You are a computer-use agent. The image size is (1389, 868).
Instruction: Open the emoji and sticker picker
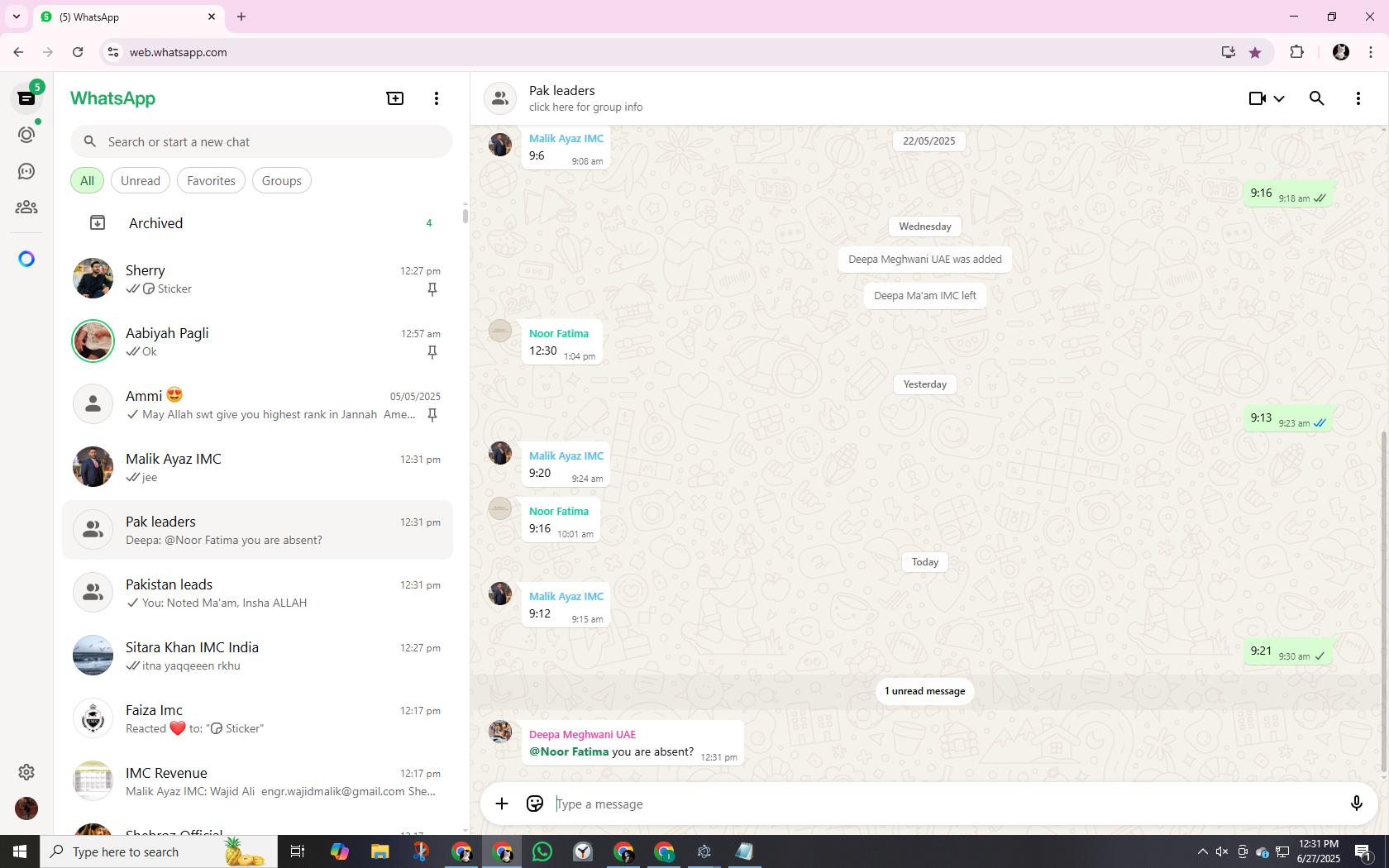click(535, 804)
